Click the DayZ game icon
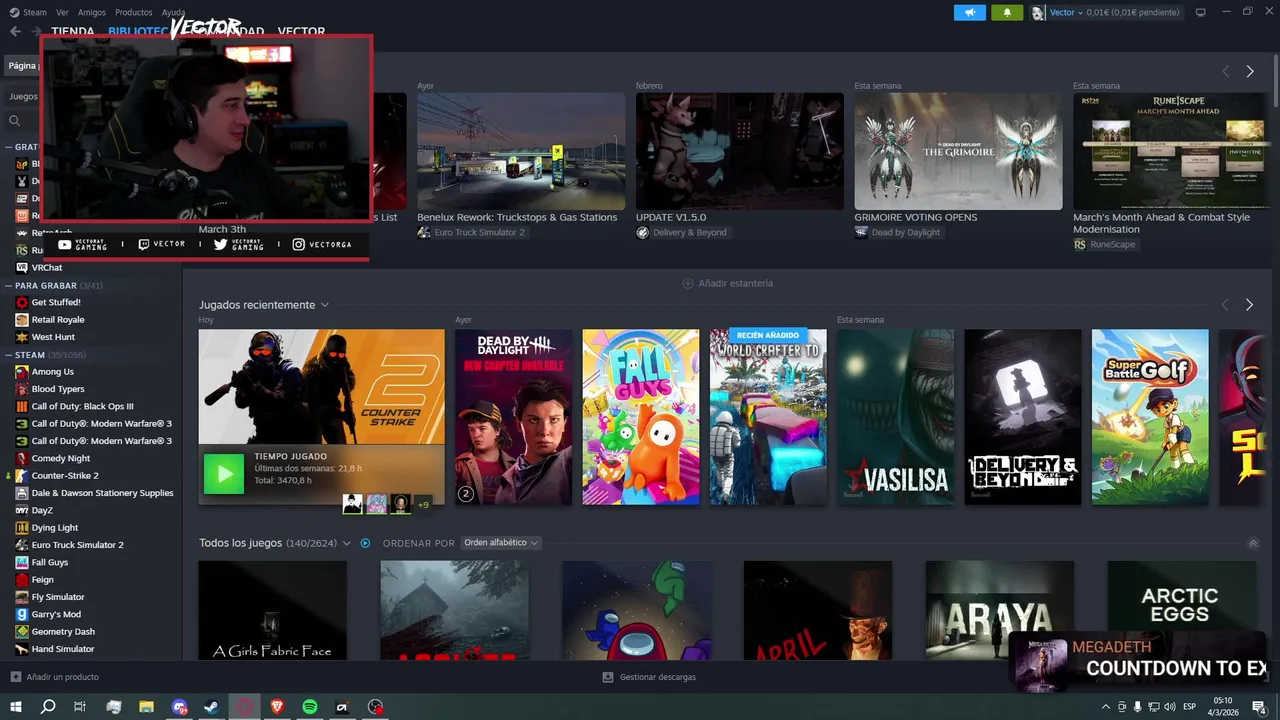The width and height of the screenshot is (1280, 720). [x=22, y=510]
